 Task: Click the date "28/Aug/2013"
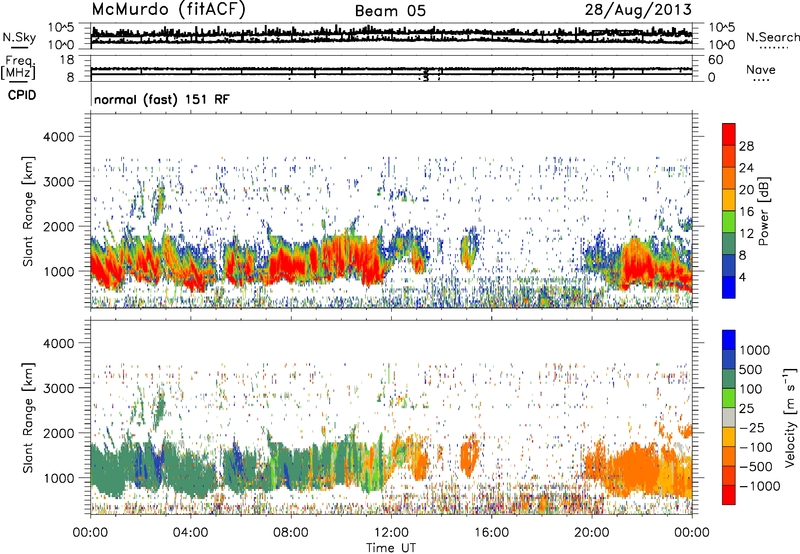coord(638,10)
